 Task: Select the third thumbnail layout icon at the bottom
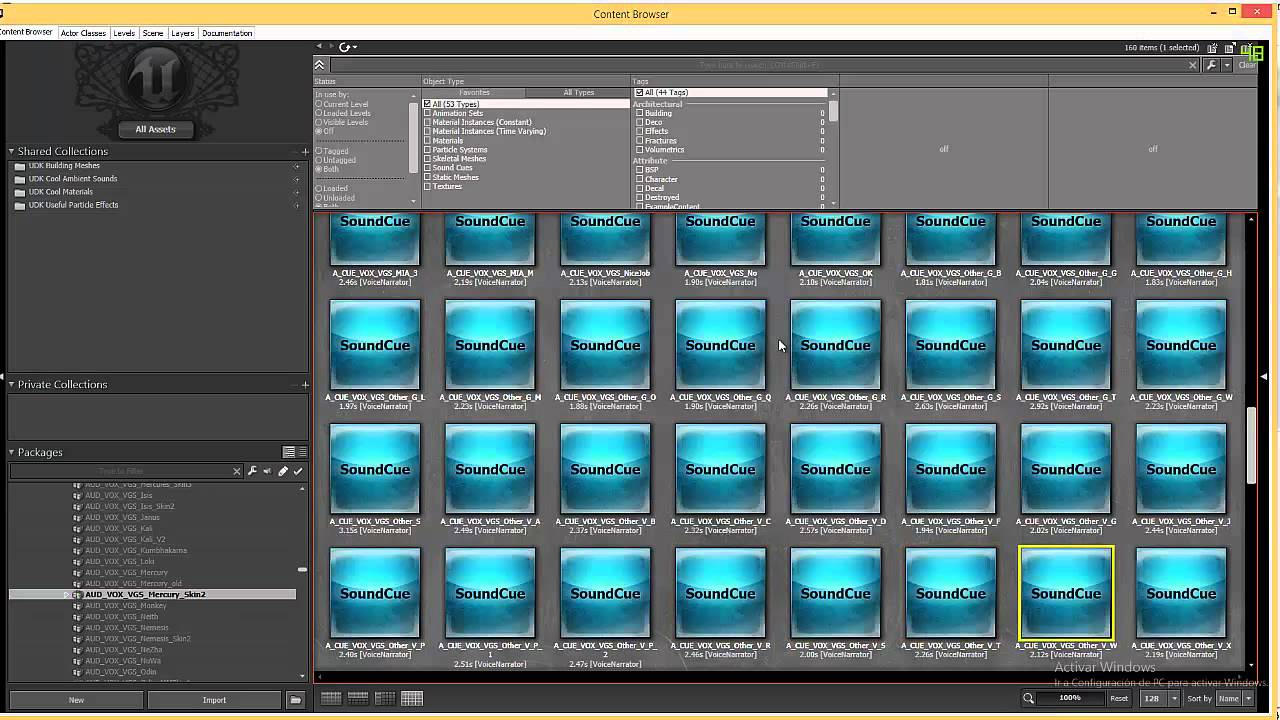pyautogui.click(x=385, y=698)
